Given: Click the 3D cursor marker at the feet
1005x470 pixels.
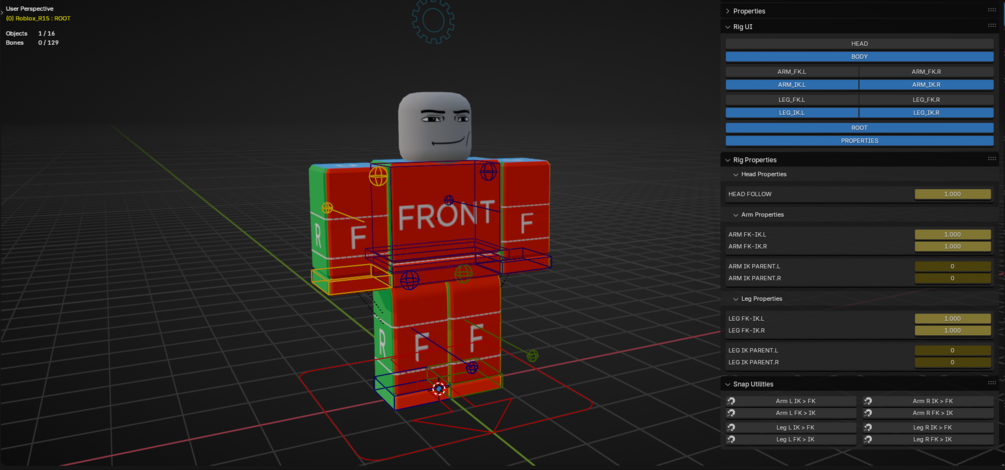Looking at the screenshot, I should click(438, 388).
